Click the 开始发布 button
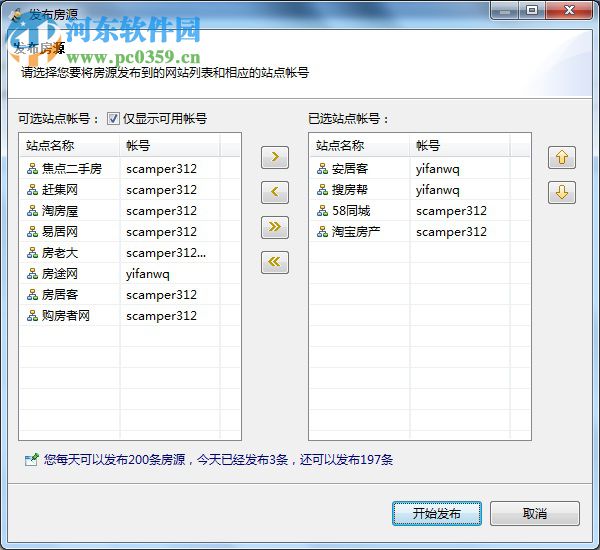This screenshot has width=600, height=550. click(437, 514)
